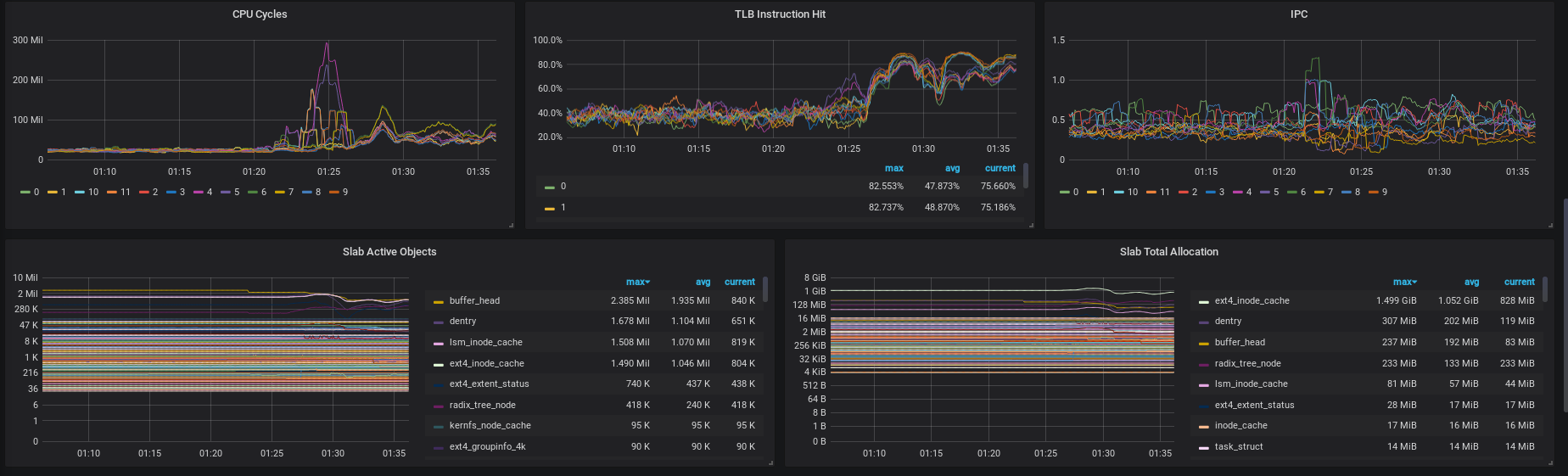Click buffer_head color swatch in Slab Active Objects
Screen dimensions: 1568x476
[x=439, y=301]
